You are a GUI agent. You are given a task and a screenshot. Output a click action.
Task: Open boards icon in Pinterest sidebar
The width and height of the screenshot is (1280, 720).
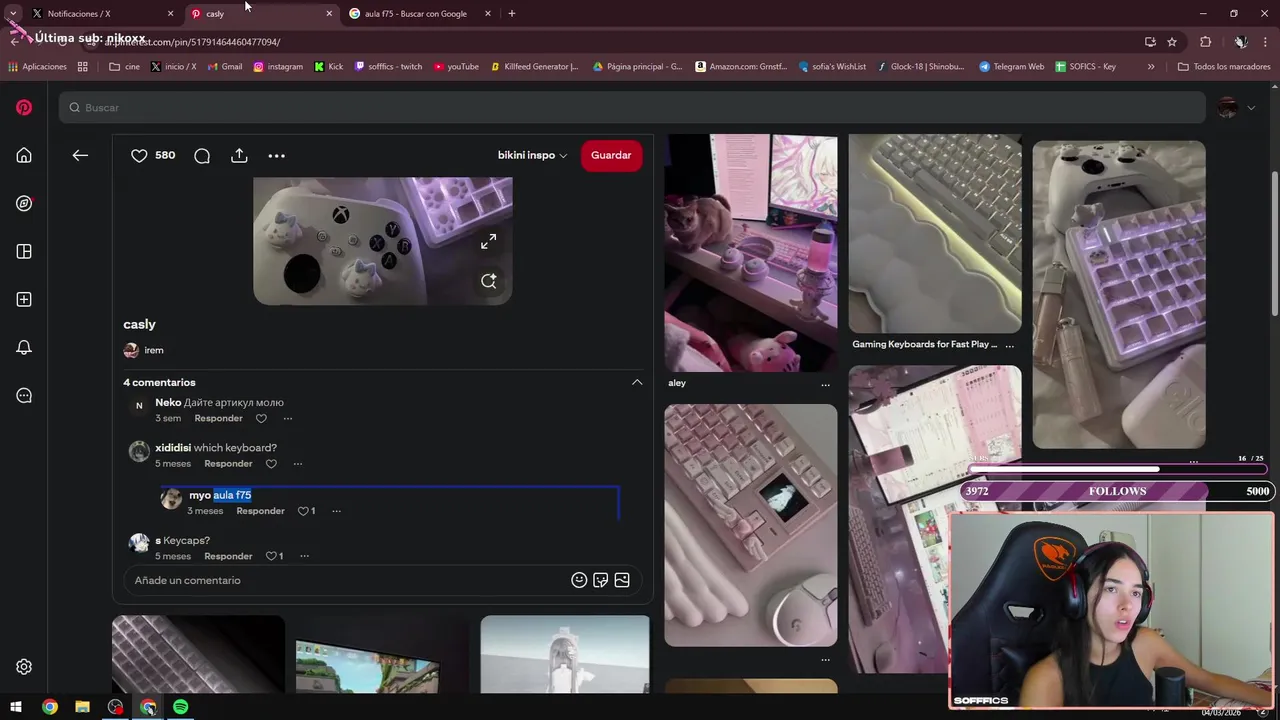pyautogui.click(x=24, y=251)
